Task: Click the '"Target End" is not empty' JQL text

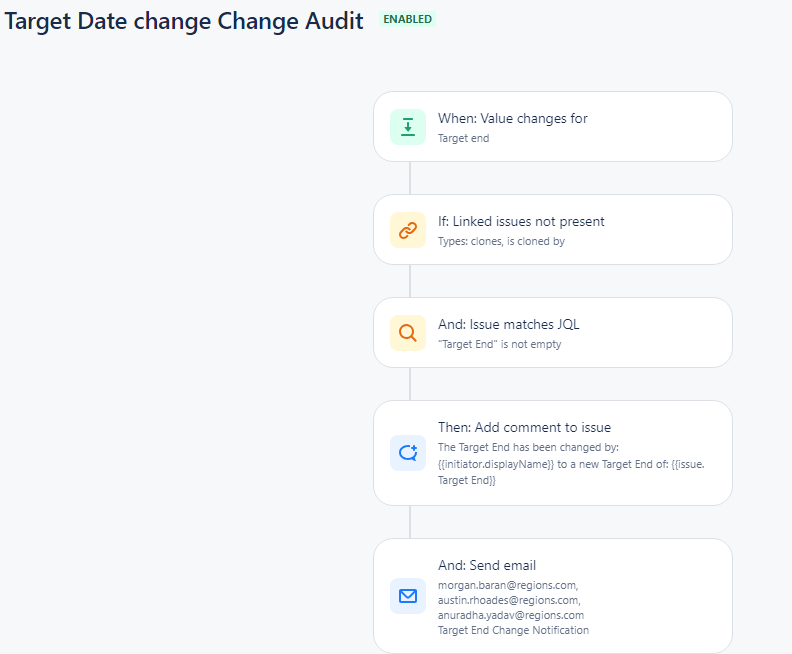Action: [x=500, y=344]
